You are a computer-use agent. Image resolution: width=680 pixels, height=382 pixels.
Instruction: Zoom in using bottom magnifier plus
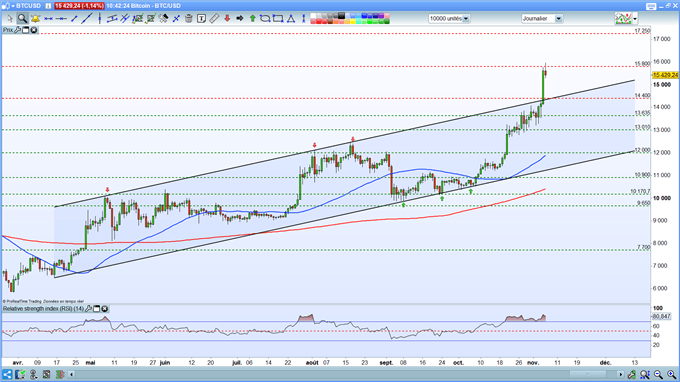click(671, 374)
